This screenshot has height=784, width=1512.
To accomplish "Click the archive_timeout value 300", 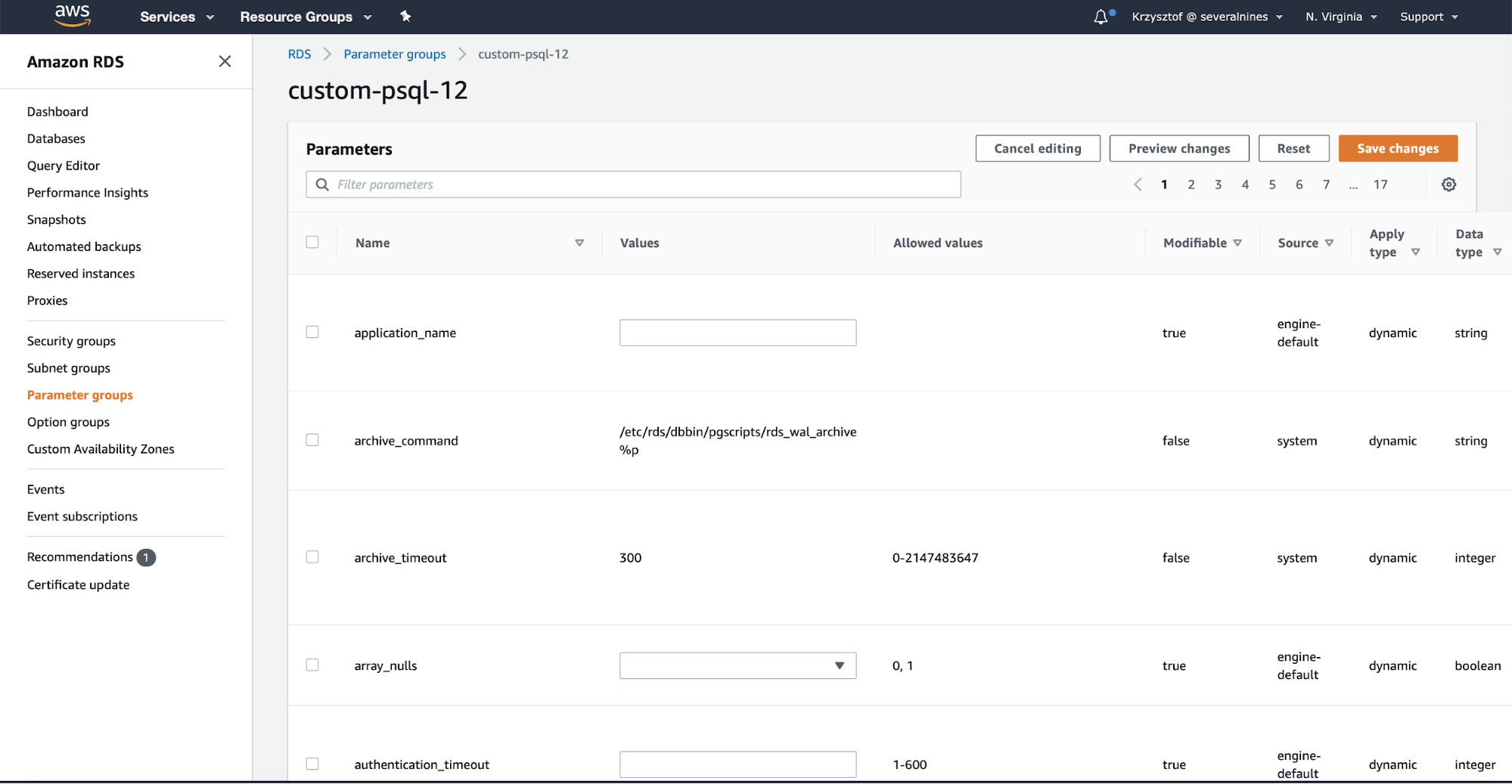I will tap(630, 558).
